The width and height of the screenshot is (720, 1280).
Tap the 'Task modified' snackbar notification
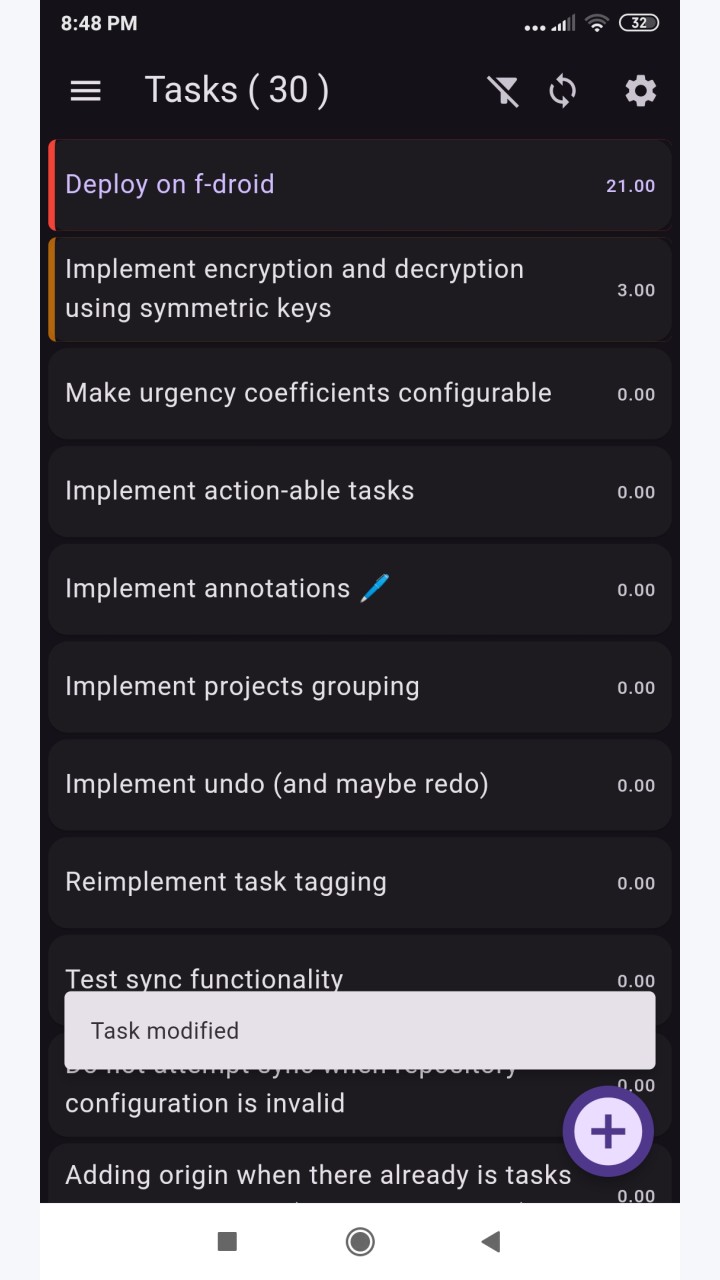tap(360, 1031)
